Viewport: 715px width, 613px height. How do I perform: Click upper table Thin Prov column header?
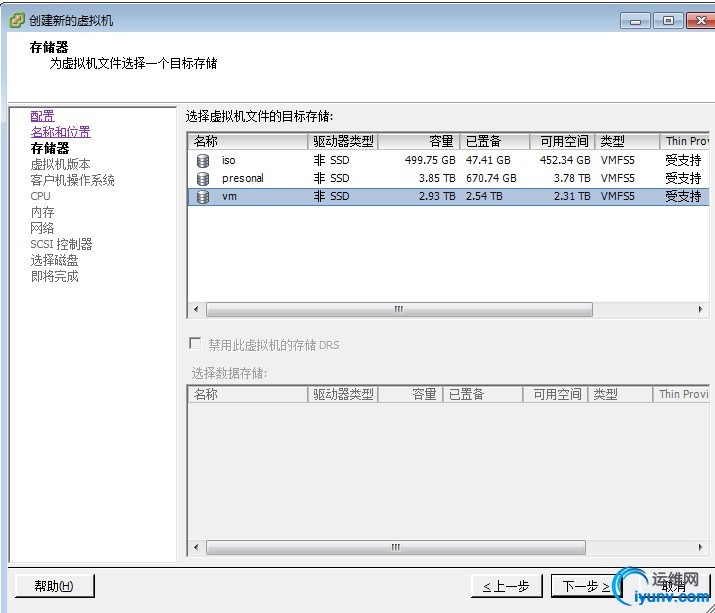684,141
